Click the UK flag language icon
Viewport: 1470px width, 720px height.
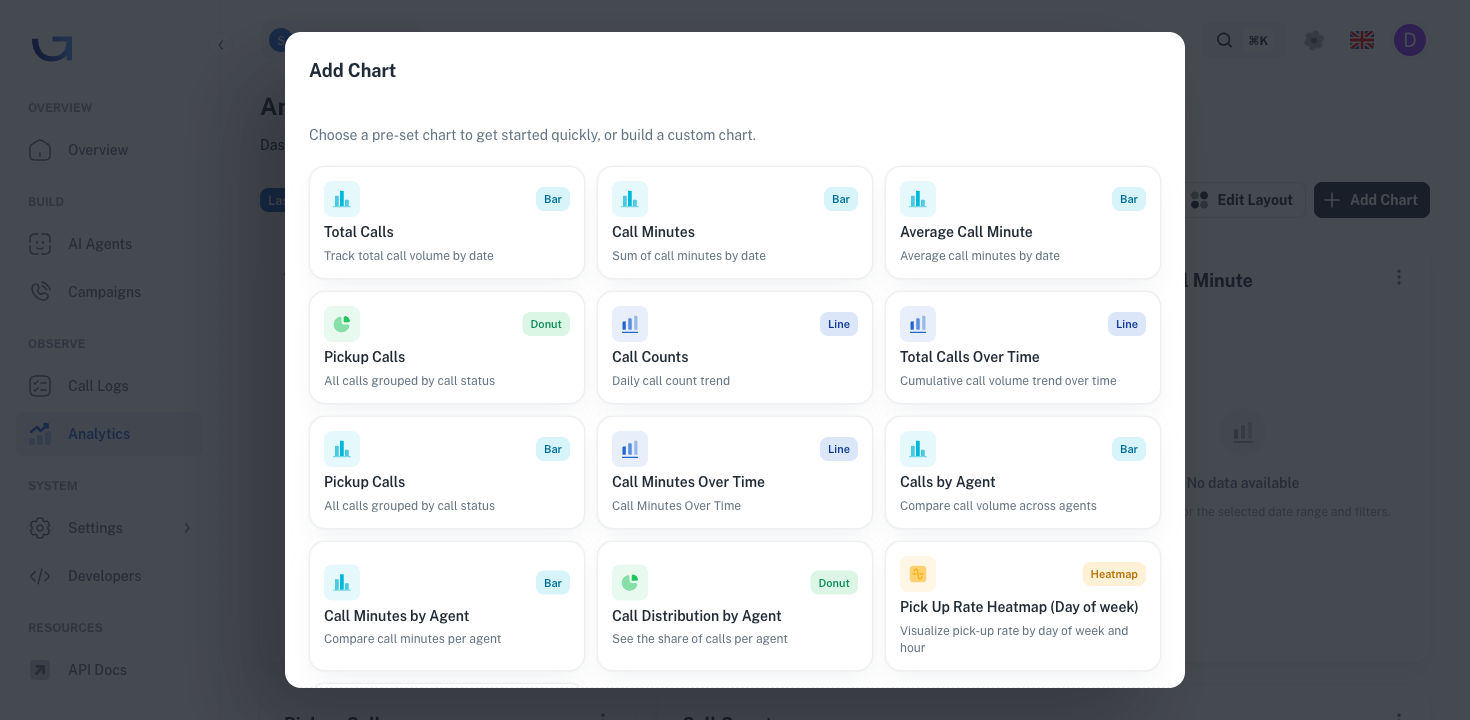(1362, 40)
